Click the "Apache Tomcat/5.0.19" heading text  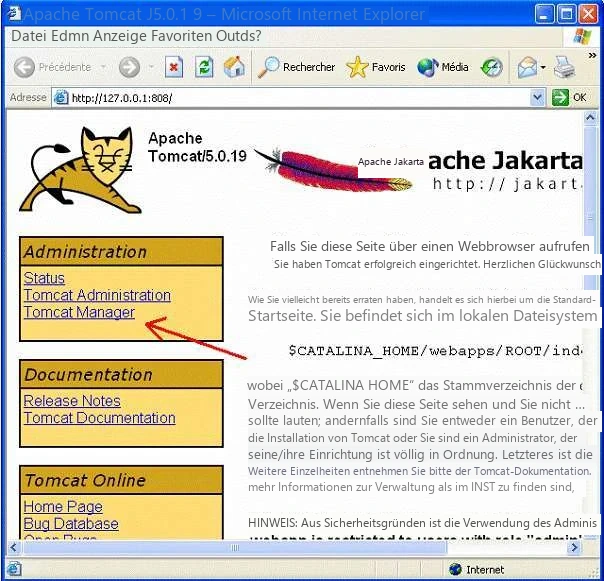197,147
